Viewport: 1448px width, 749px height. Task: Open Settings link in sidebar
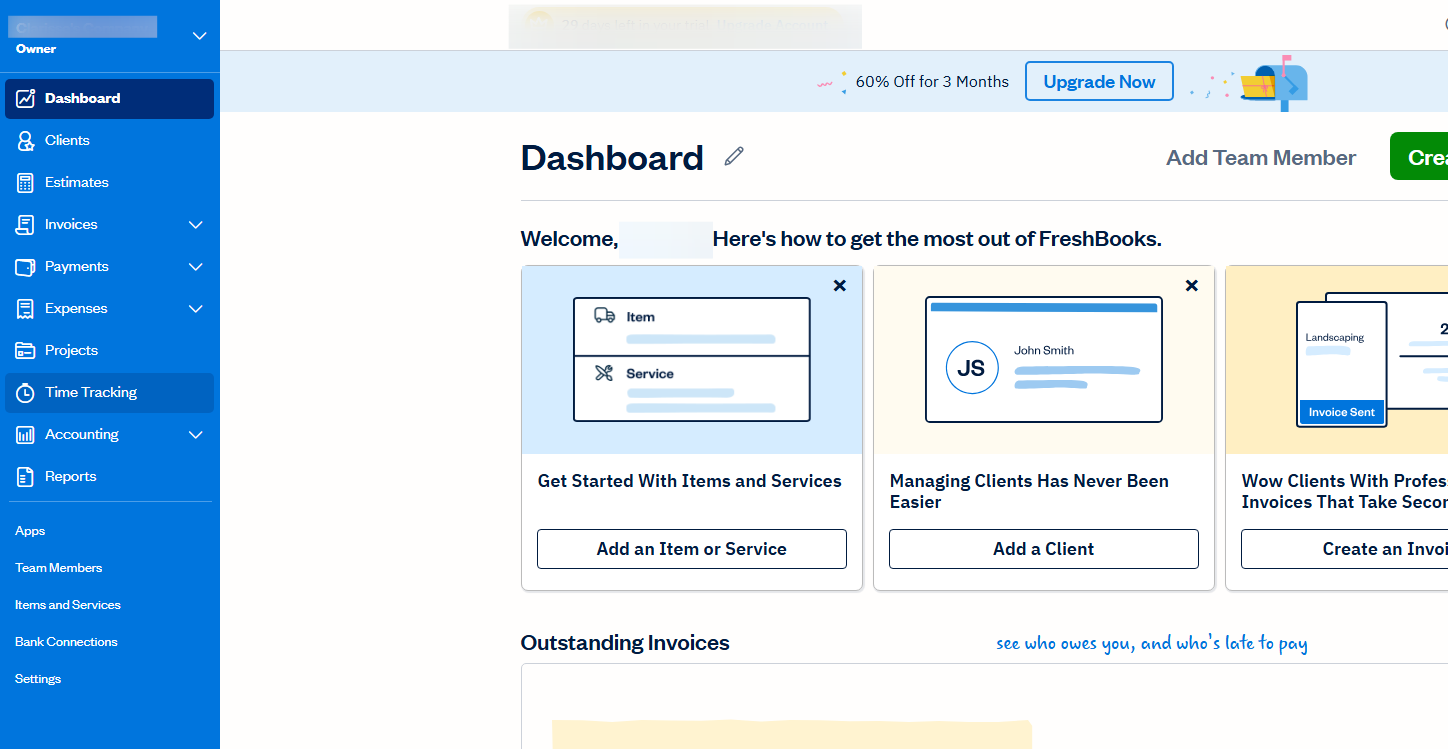pos(38,679)
